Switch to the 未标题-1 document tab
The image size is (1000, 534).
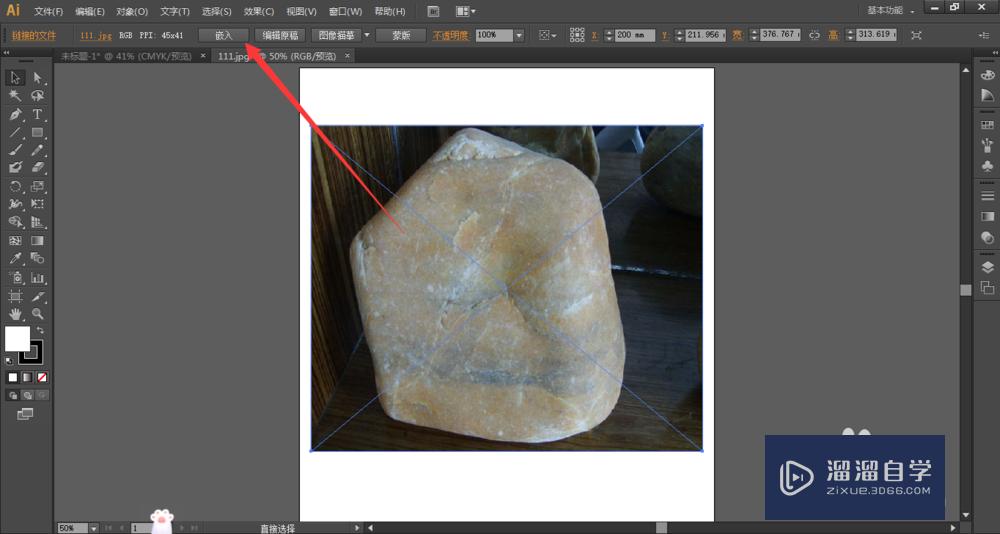click(x=126, y=56)
